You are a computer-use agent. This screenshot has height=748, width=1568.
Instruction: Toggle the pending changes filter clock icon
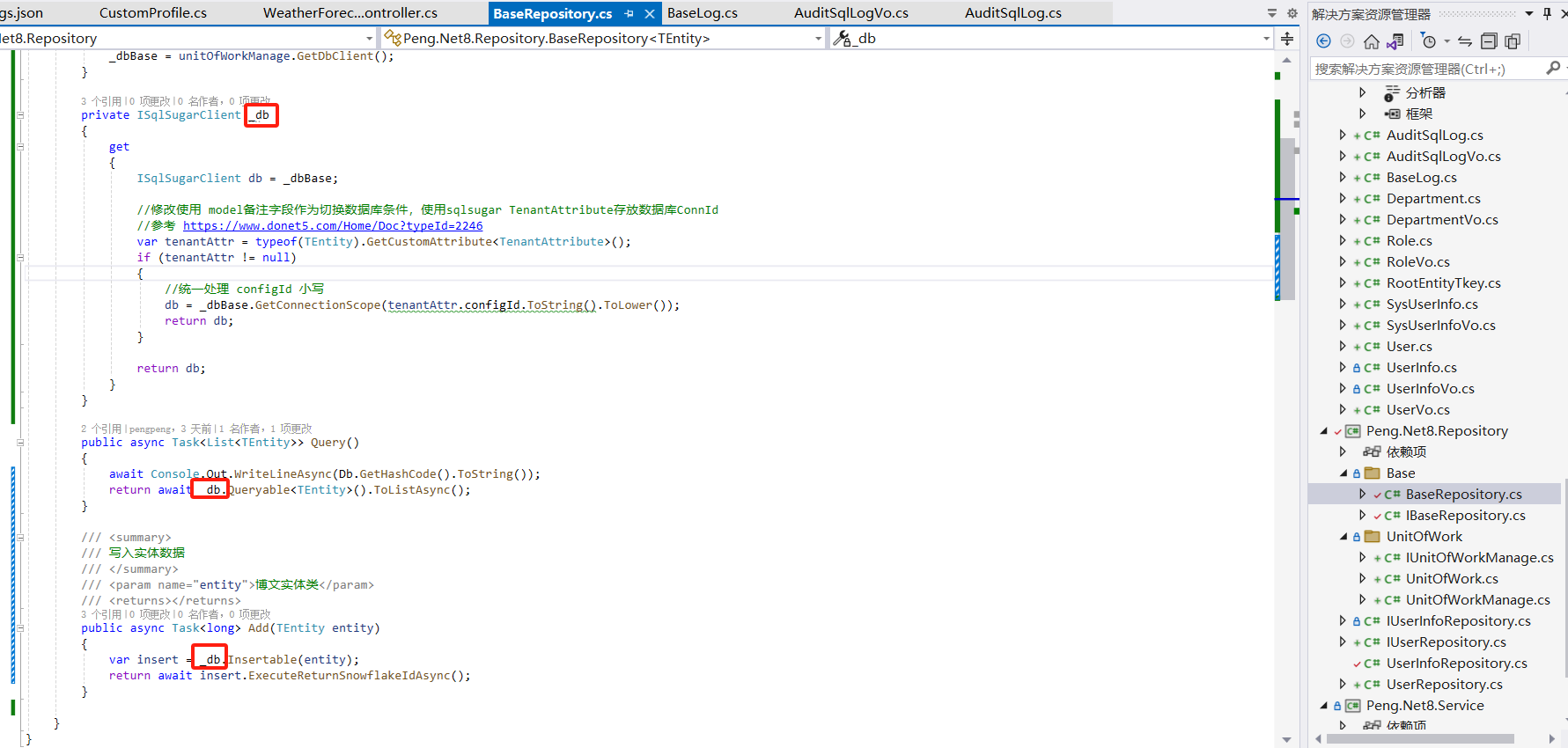click(x=1429, y=41)
